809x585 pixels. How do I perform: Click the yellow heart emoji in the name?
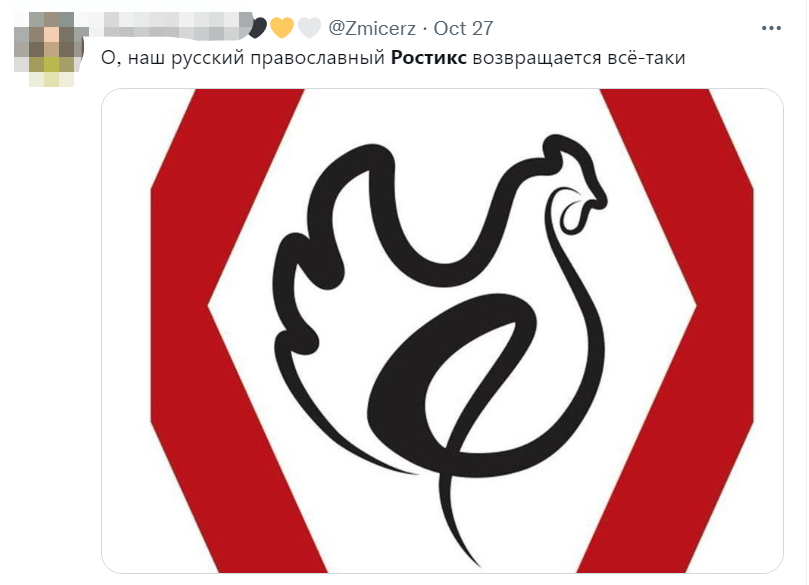(x=282, y=28)
